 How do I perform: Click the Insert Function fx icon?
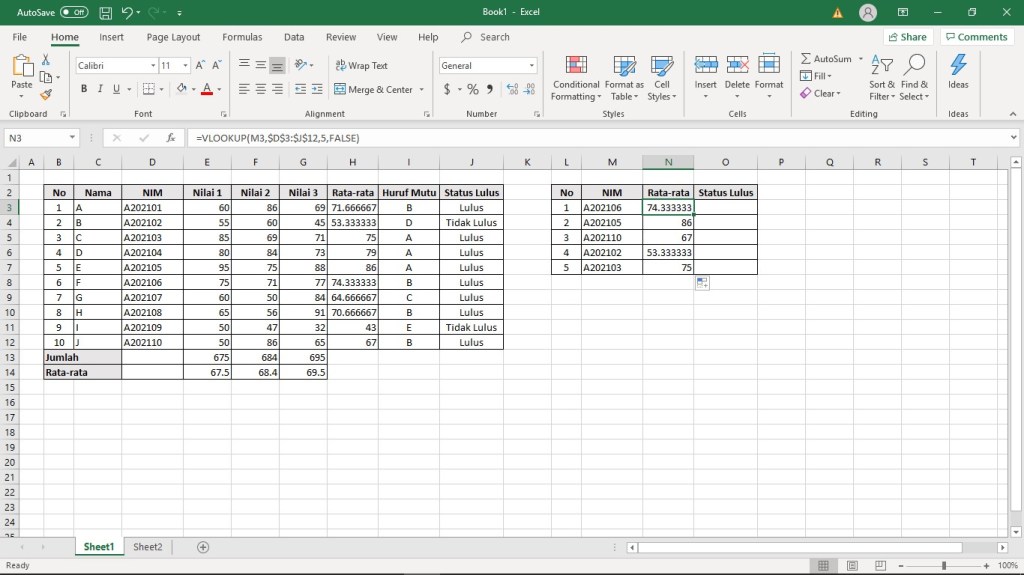point(171,138)
